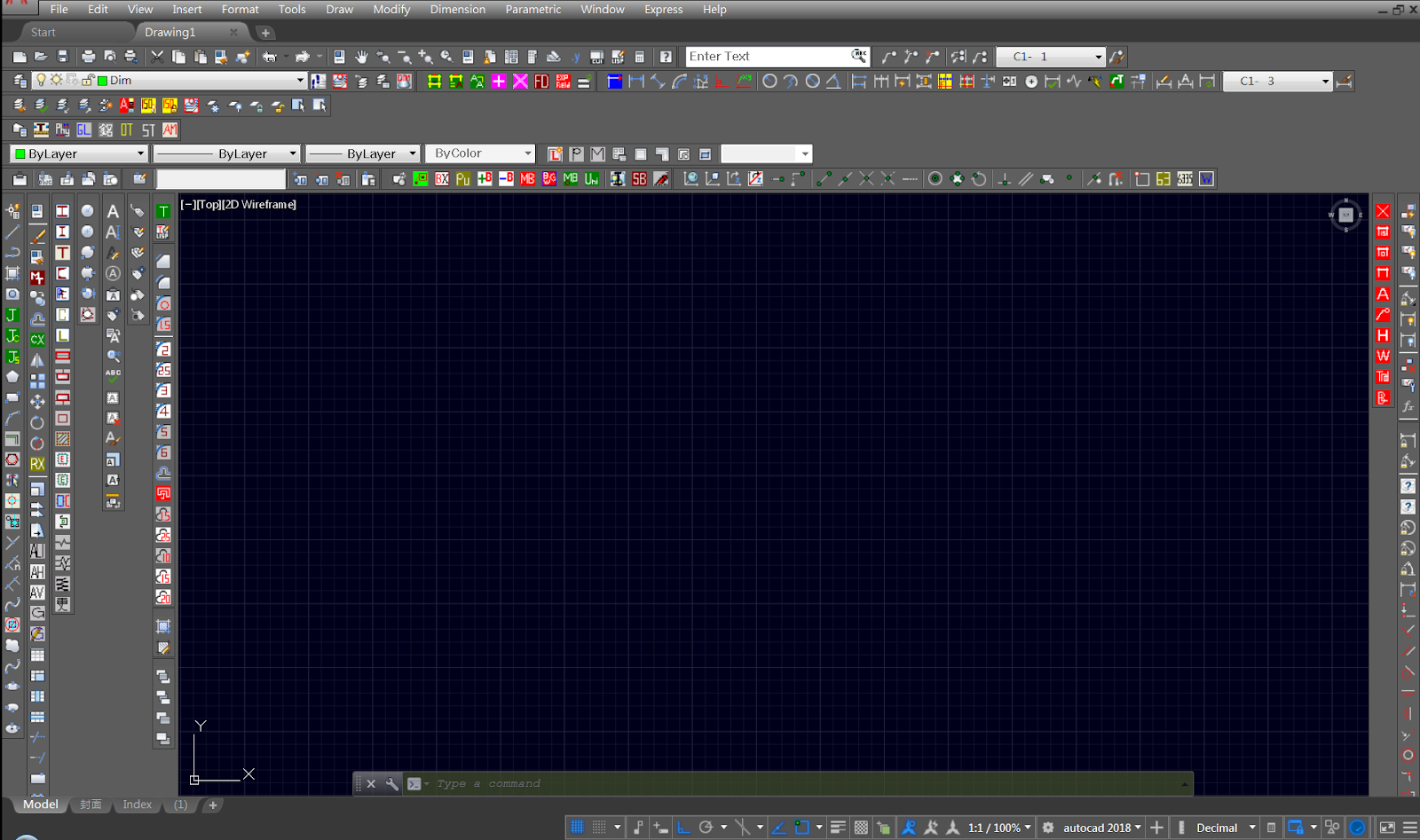Click the red A icon on the right toolbar
Viewport: 1420px width, 840px height.
pos(1383,294)
